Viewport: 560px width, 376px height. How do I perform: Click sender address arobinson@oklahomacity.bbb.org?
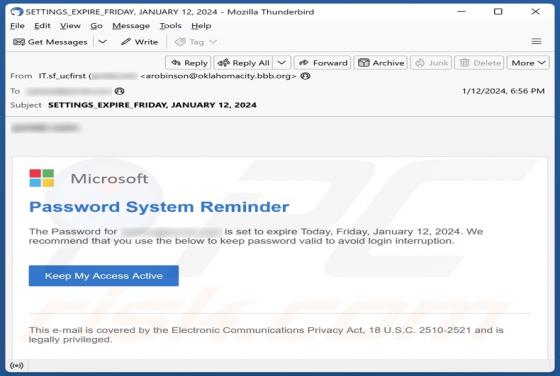pos(218,76)
